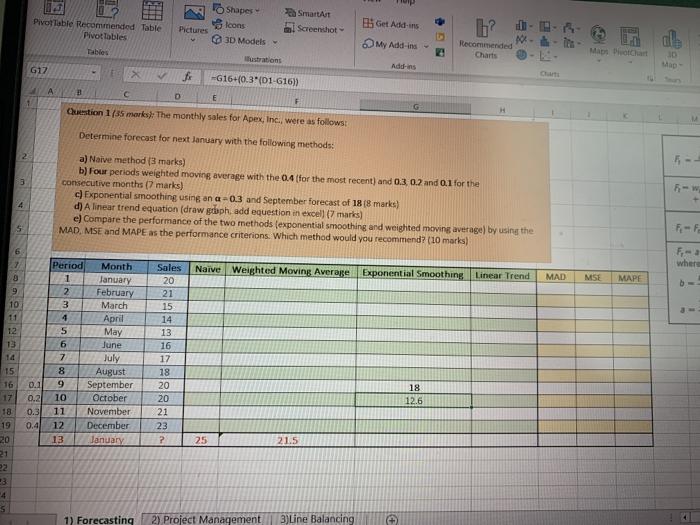The width and height of the screenshot is (700, 525).
Task: Select column G header
Action: point(415,107)
